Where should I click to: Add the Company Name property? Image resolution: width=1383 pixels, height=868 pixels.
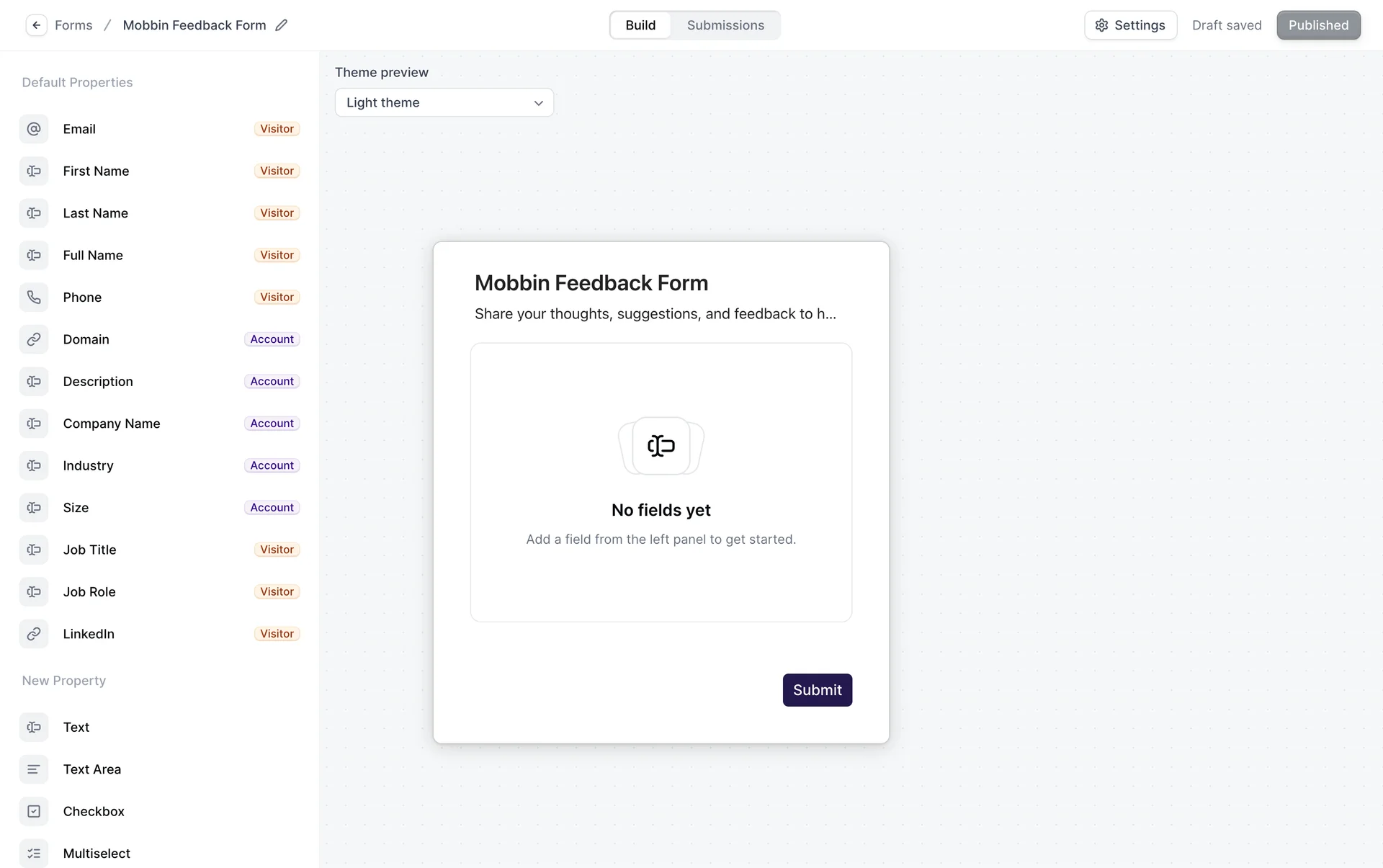(x=112, y=424)
